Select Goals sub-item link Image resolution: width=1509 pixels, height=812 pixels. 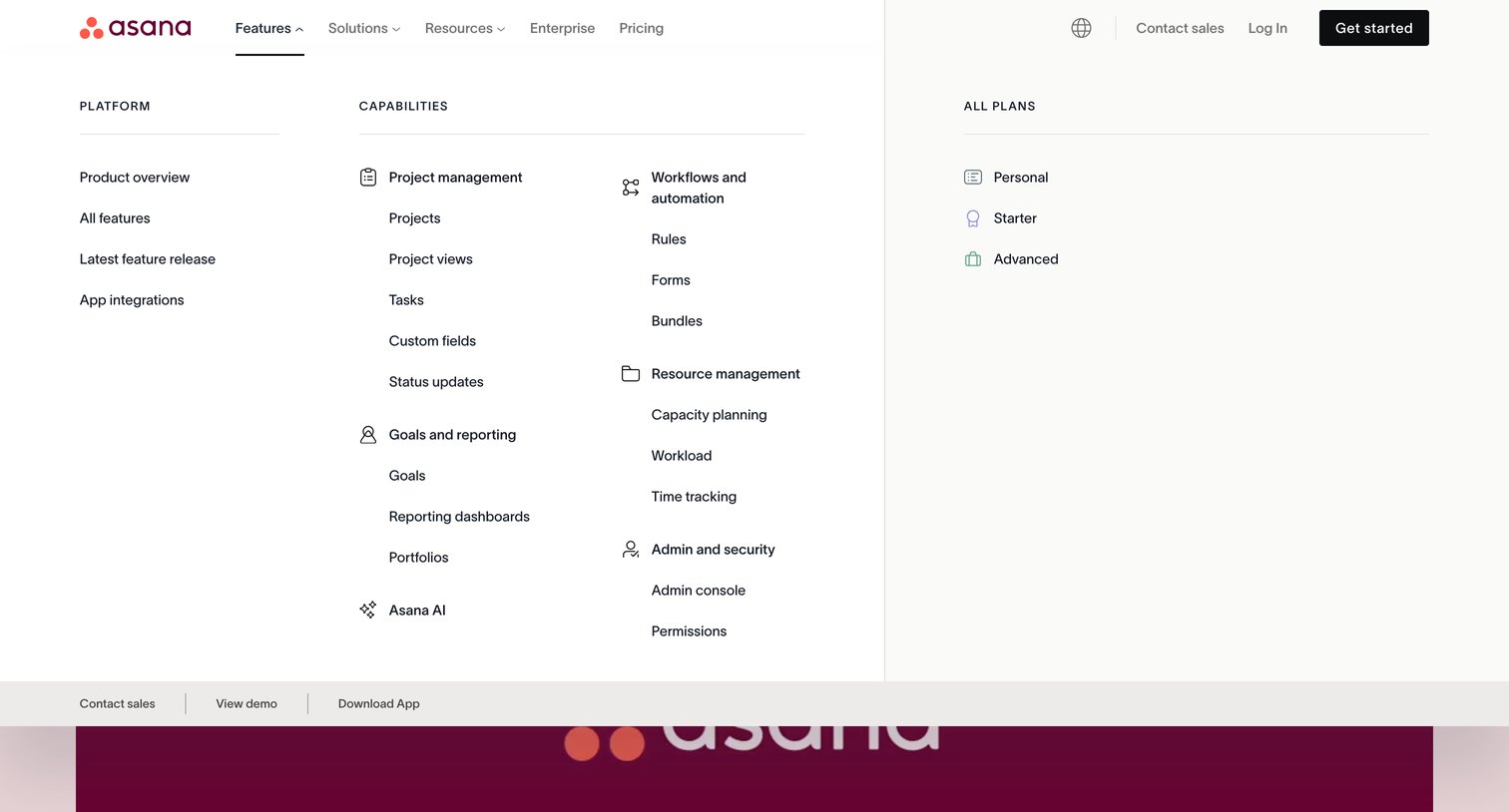(x=407, y=476)
